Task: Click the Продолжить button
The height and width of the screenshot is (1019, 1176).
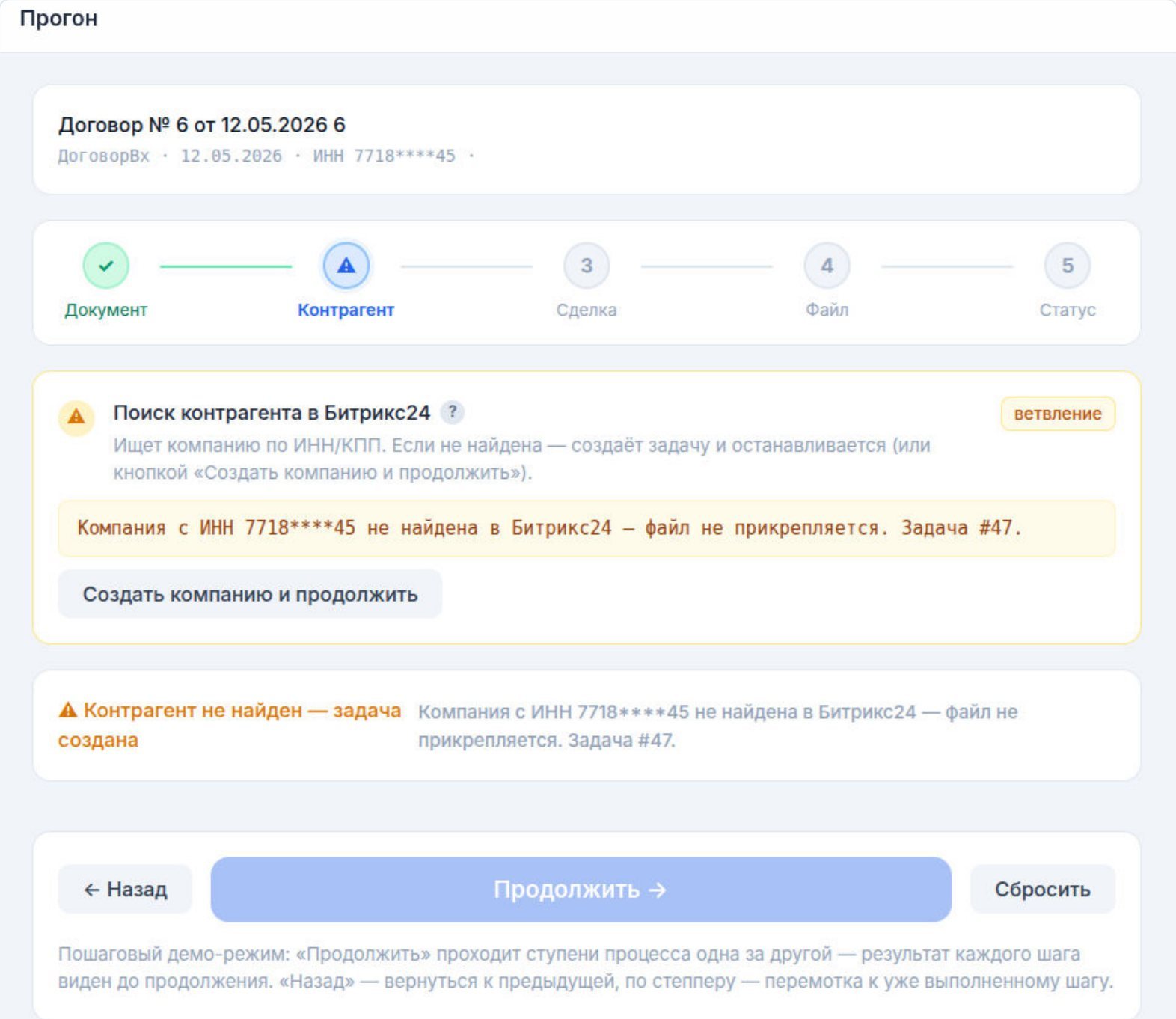Action: [x=581, y=890]
